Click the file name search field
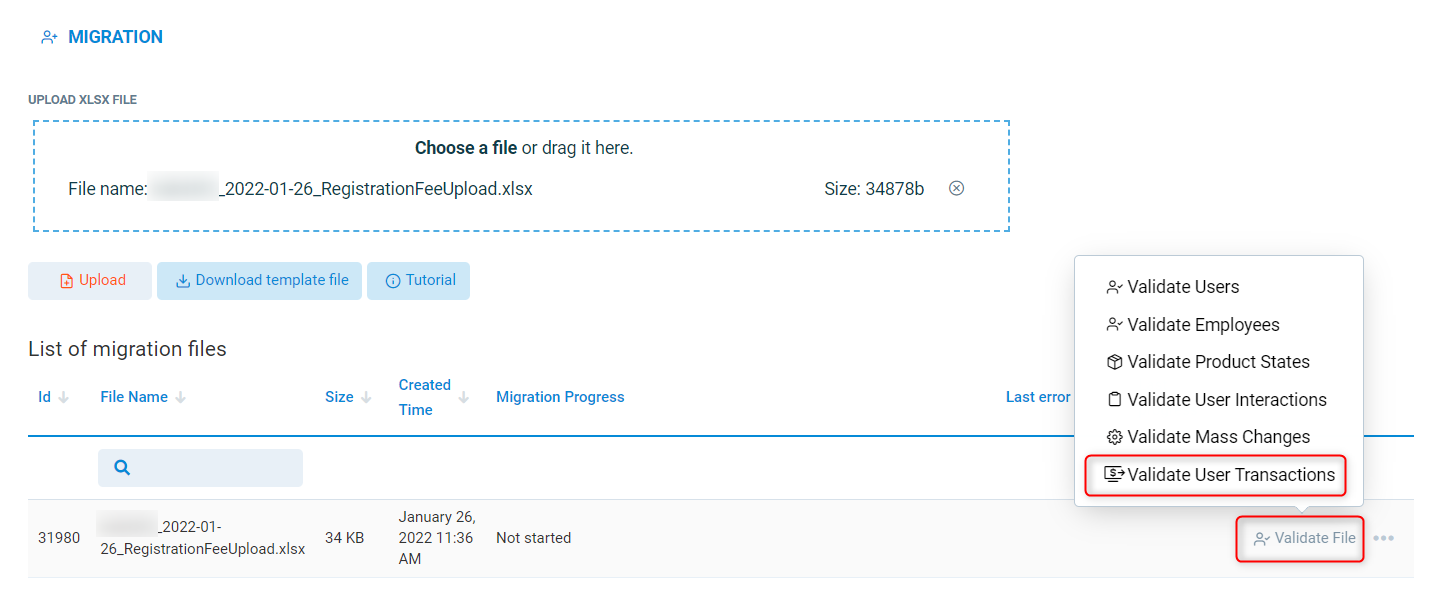Screen dimensions: 1437x589 pos(200,467)
